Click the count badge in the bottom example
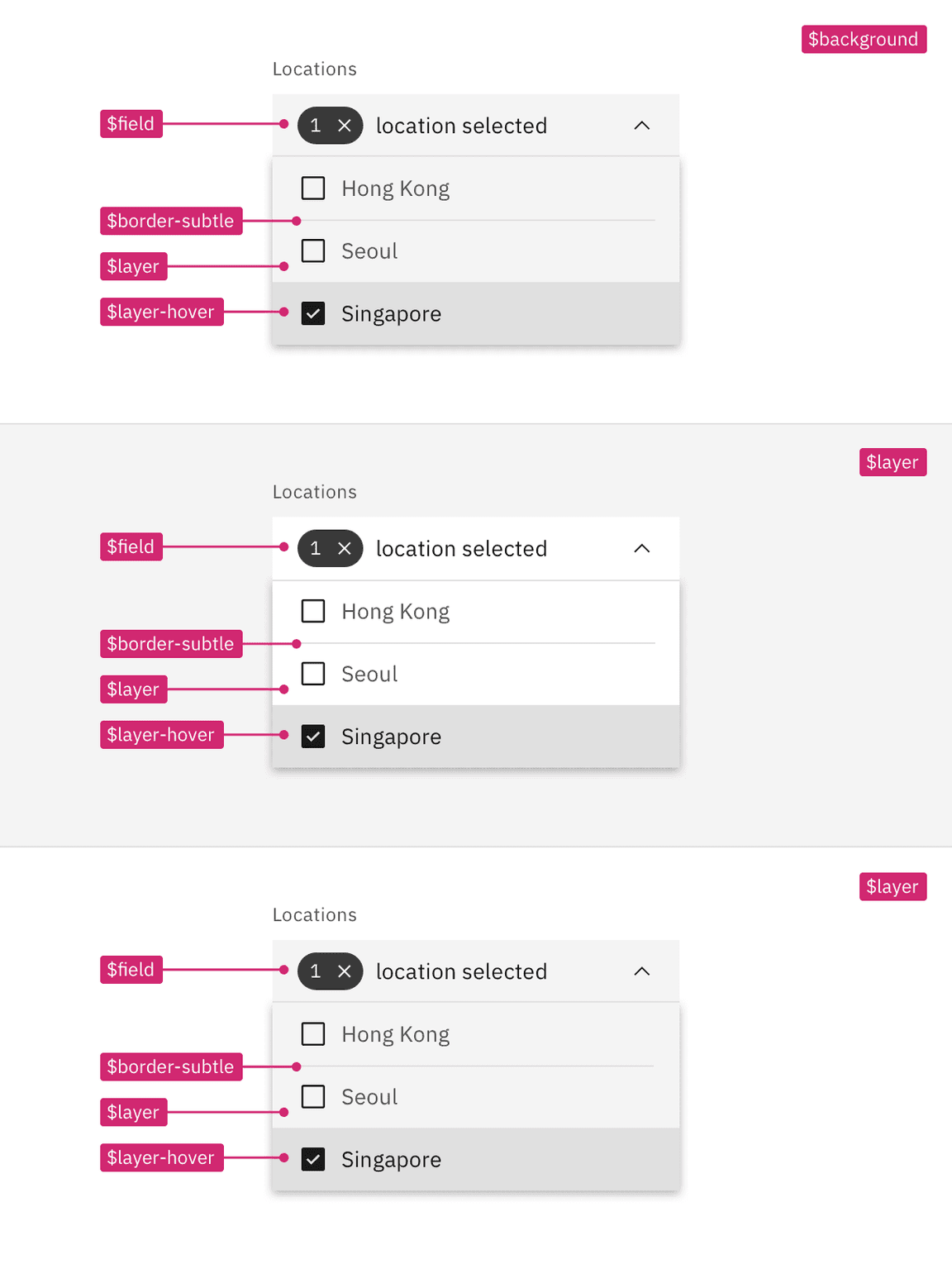Viewport: 952px width, 1269px height. coord(315,971)
